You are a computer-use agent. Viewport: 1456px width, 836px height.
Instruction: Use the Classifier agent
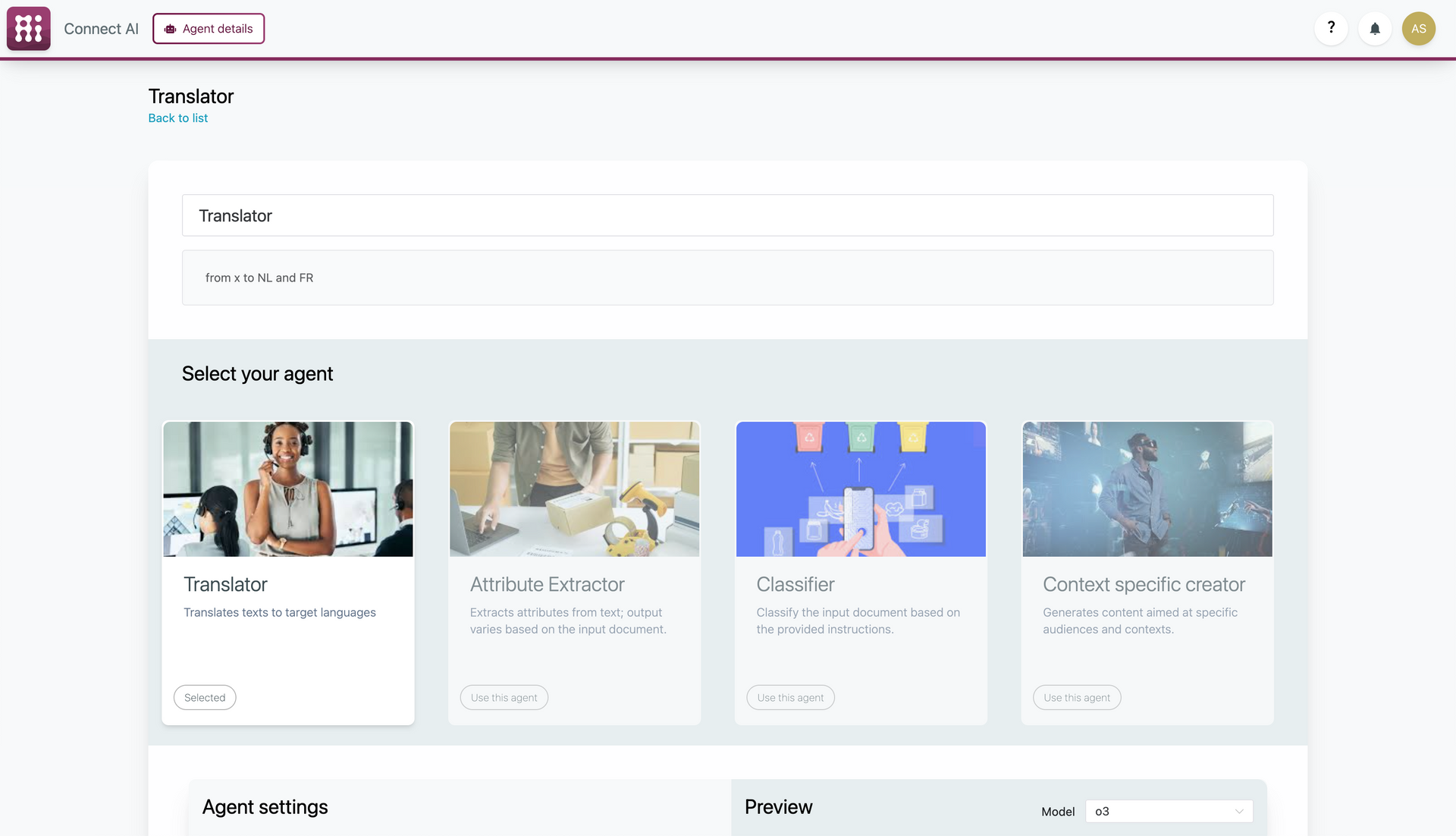tap(790, 698)
